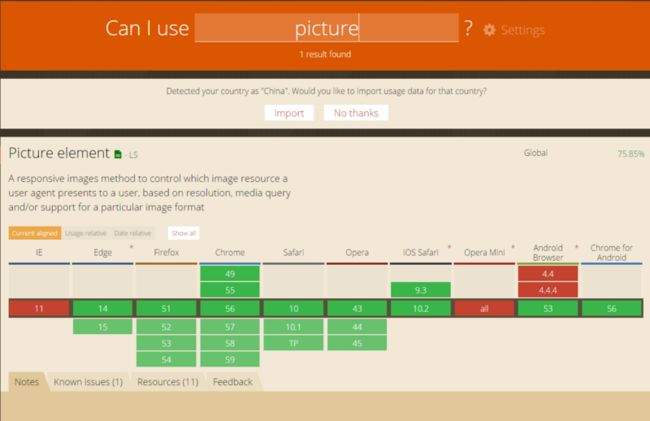This screenshot has width=650, height=421.
Task: Select the Chrome 57 cell
Action: (230, 327)
